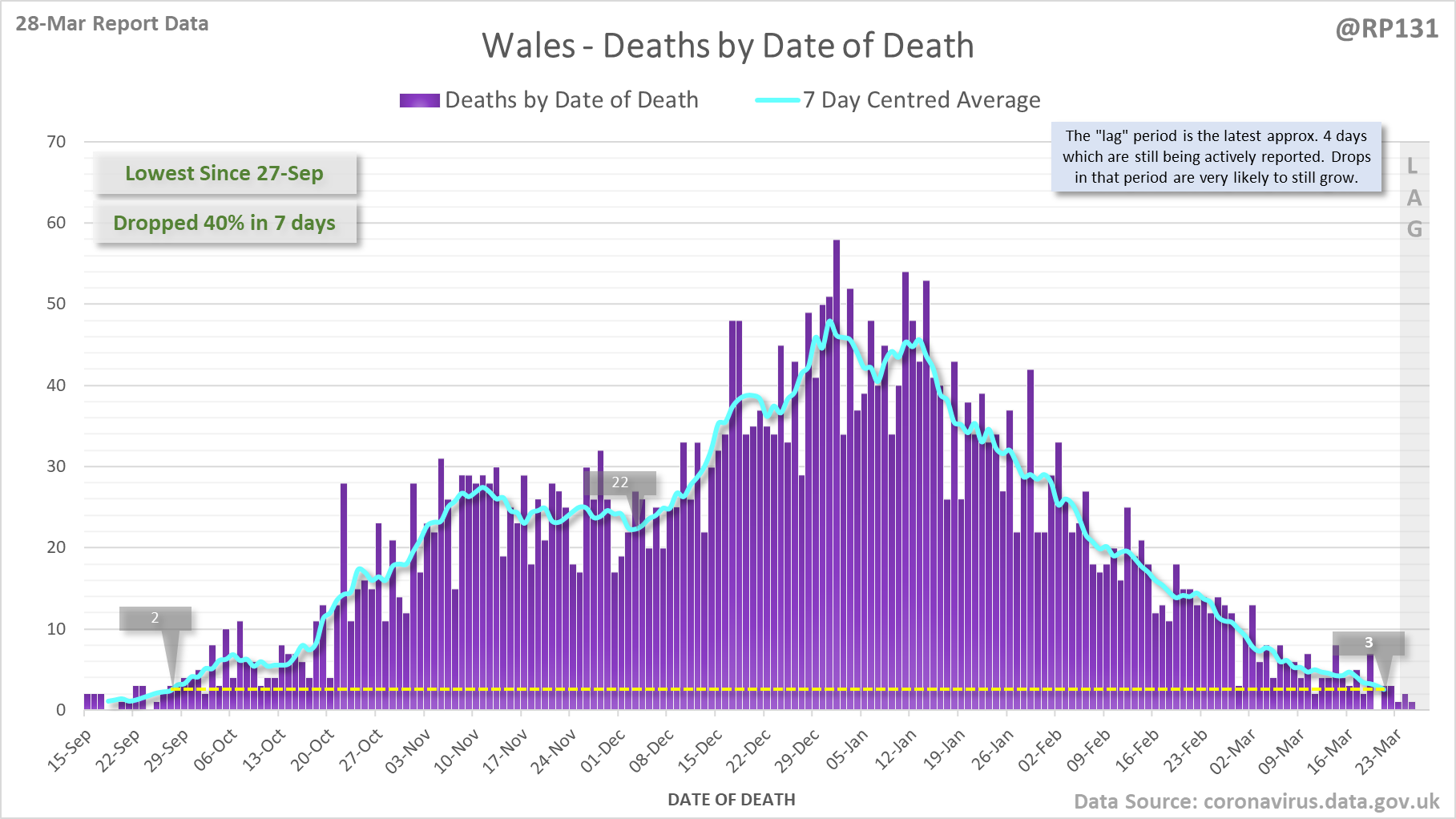Click the tallest bar near 58 deaths

point(837,473)
